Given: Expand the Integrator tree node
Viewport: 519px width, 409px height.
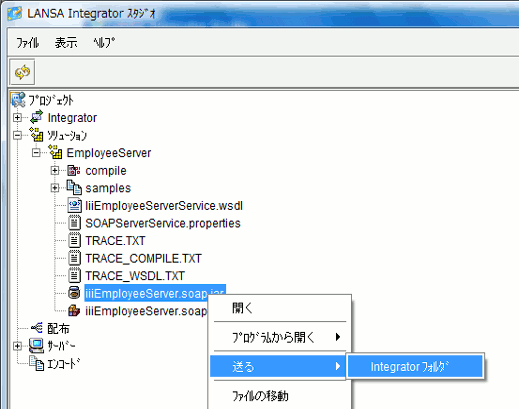Looking at the screenshot, I should point(17,118).
